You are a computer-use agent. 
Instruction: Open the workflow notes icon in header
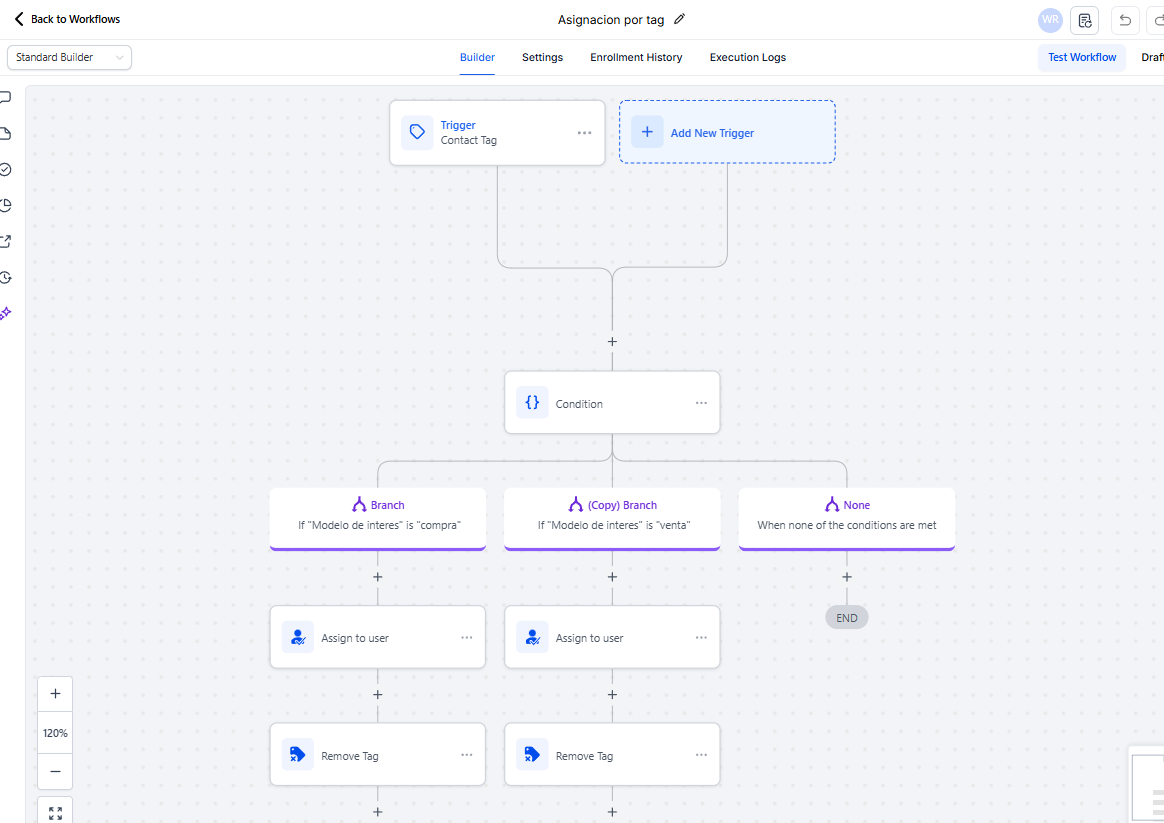1085,20
